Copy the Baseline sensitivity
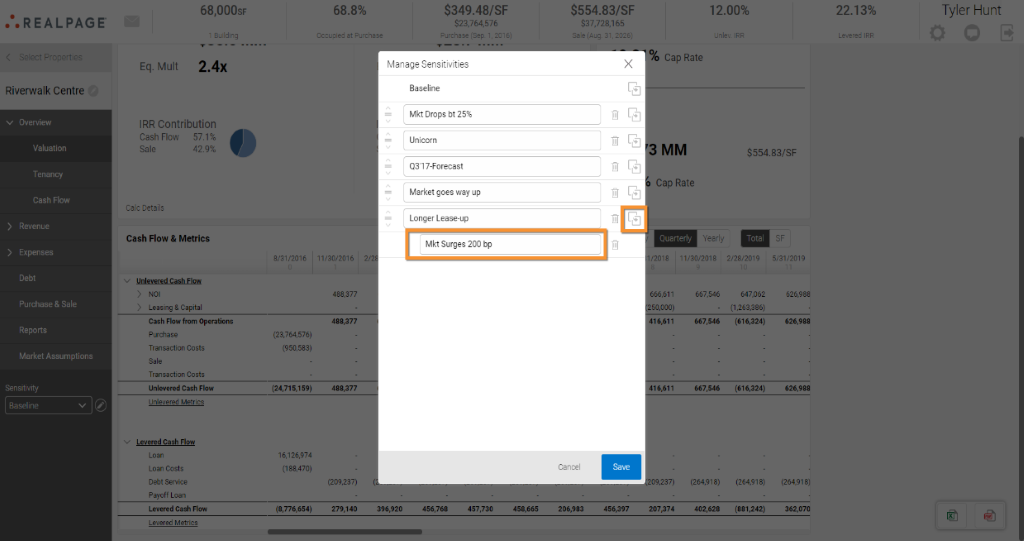Screen dimensions: 1024x541 click(x=634, y=89)
